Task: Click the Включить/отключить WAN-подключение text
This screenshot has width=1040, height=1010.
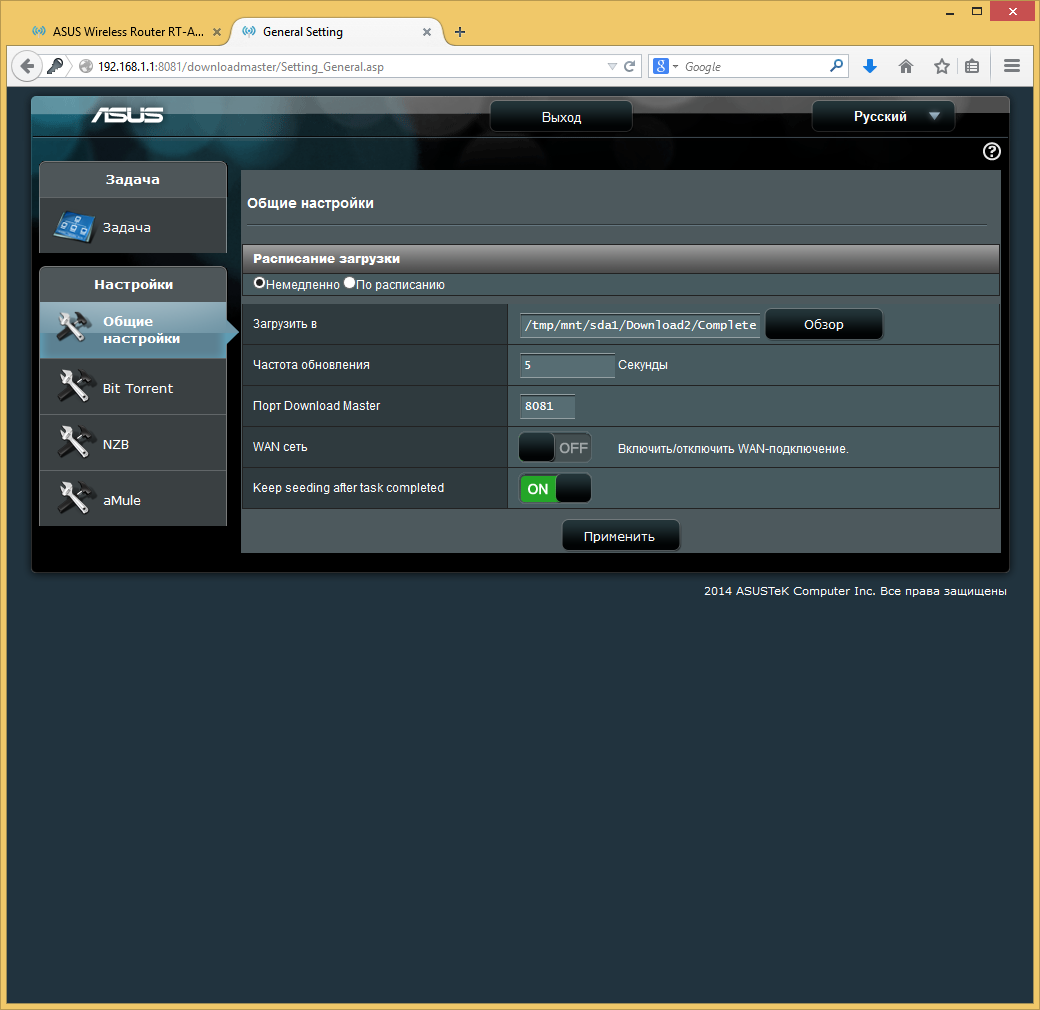Action: [733, 449]
